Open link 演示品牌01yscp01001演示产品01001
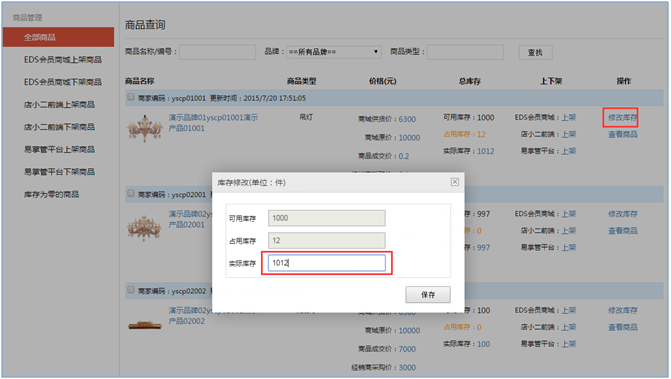Viewport: 671px width, 379px height. pyautogui.click(x=213, y=123)
